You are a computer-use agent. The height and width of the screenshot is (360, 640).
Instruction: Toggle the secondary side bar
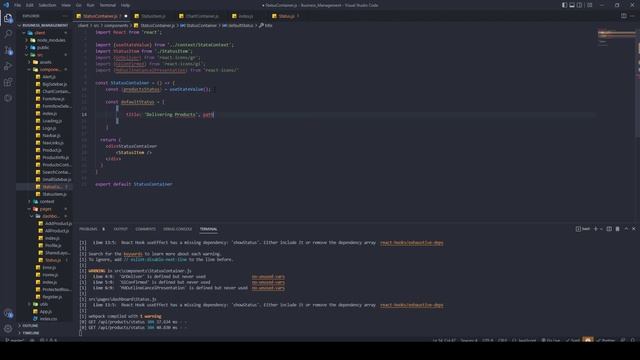pos(580,5)
